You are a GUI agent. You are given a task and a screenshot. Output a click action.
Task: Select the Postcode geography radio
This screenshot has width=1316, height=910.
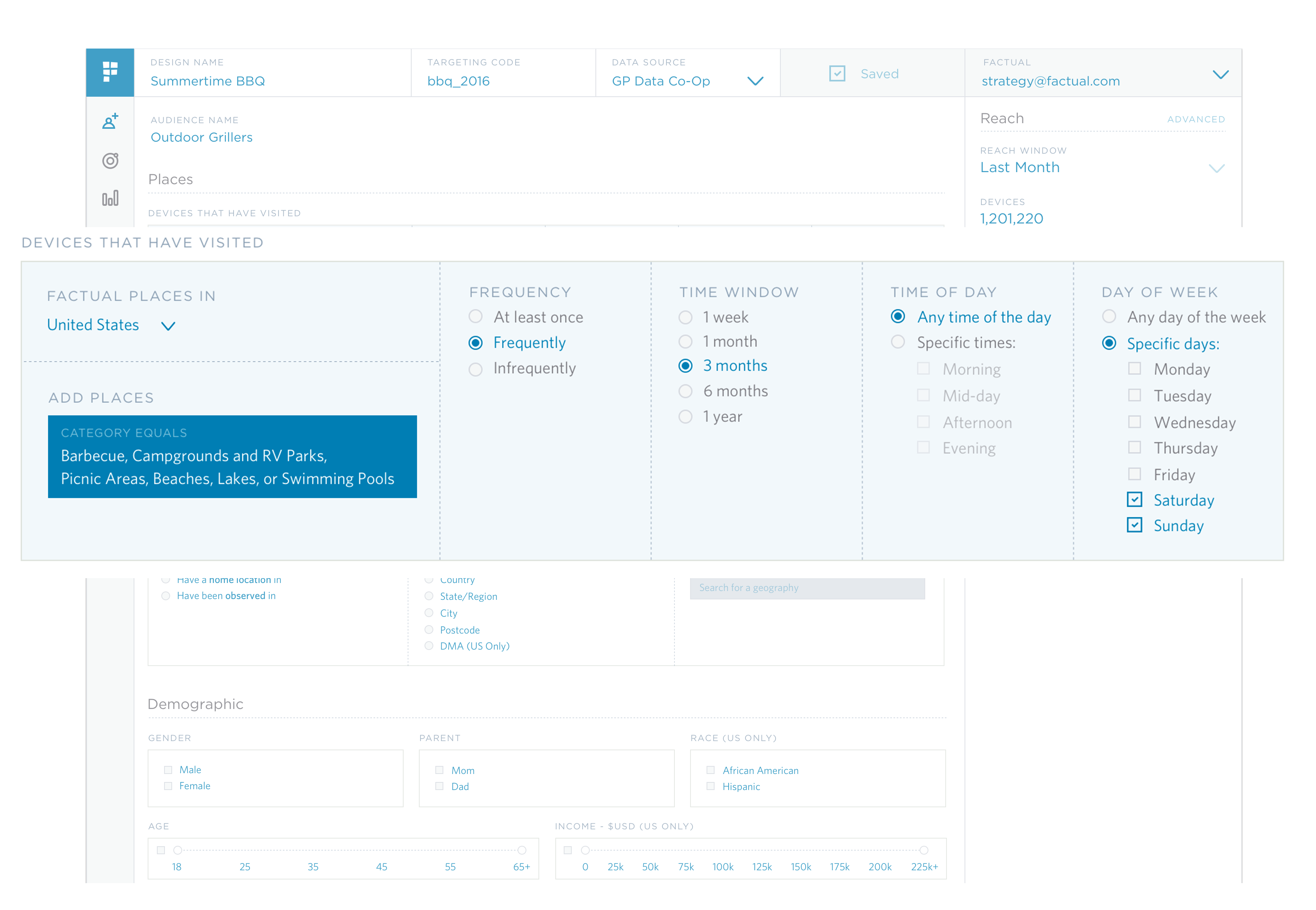[x=429, y=630]
